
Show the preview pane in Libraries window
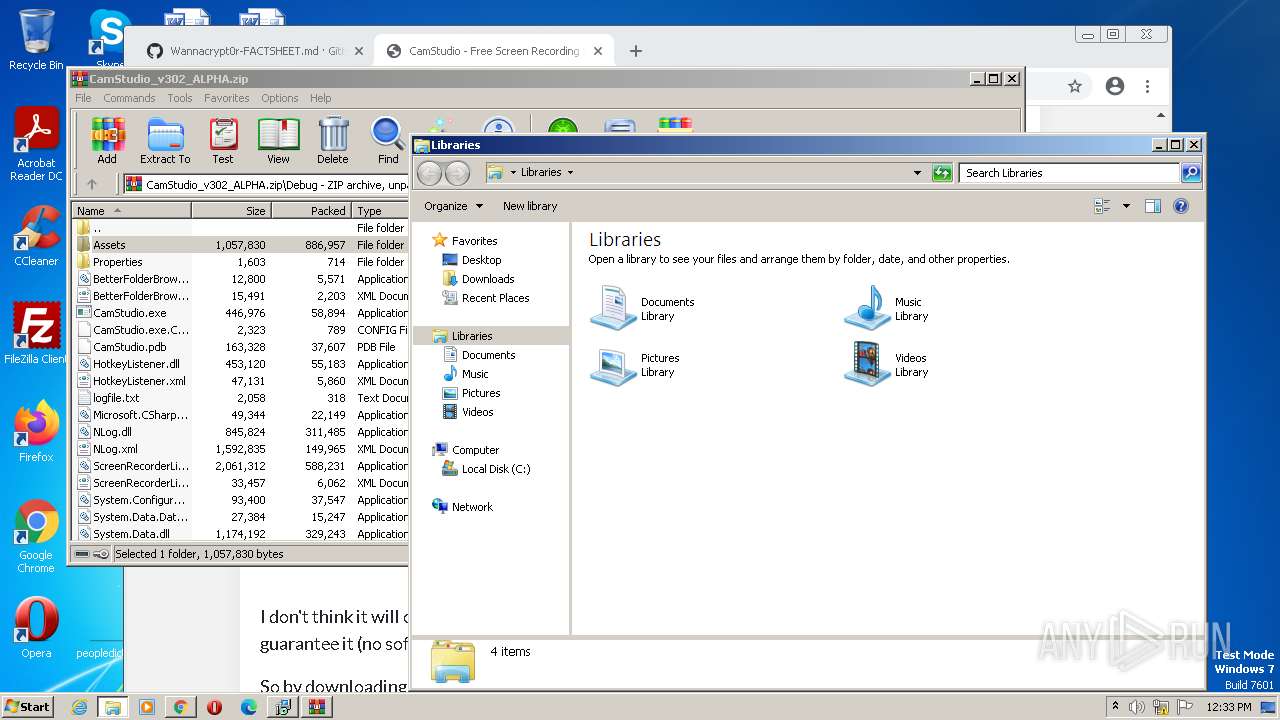(x=1153, y=206)
